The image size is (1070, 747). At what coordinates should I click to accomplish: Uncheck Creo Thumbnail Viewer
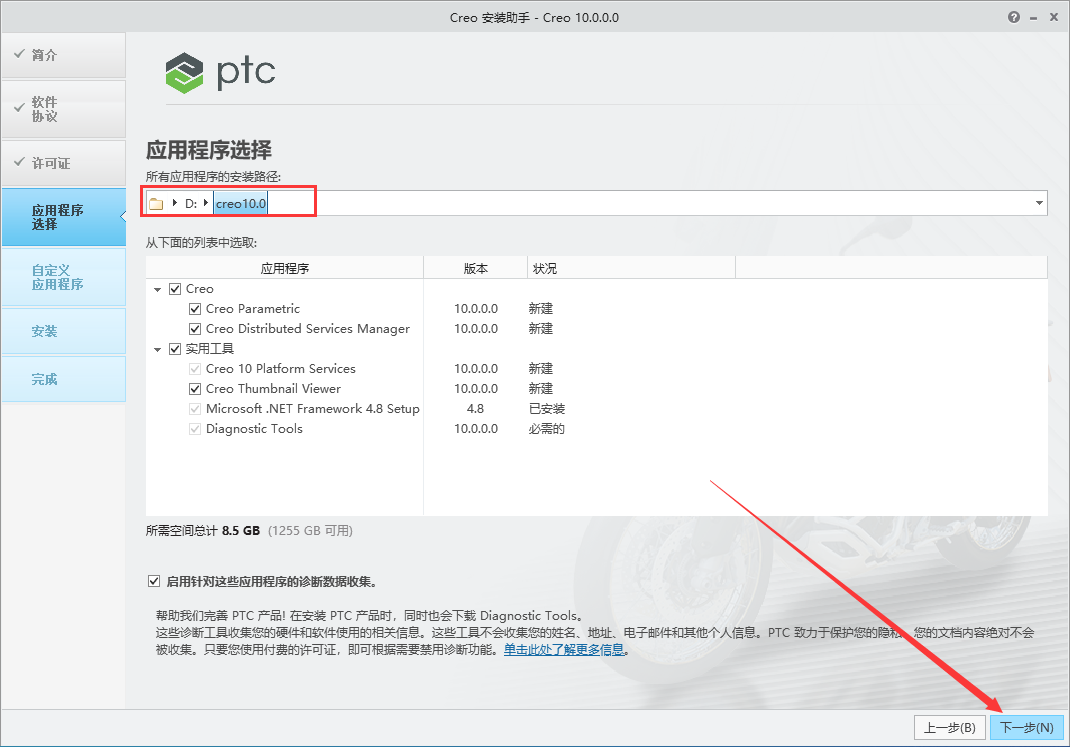195,388
